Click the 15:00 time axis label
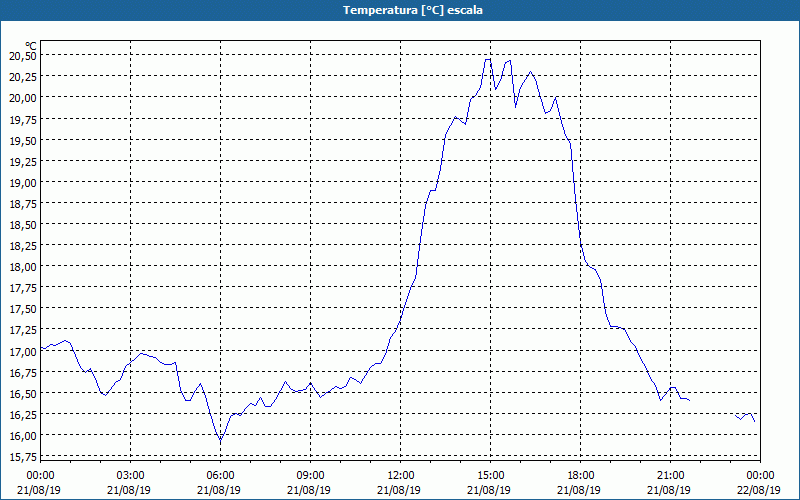Image resolution: width=800 pixels, height=500 pixels. [x=490, y=476]
